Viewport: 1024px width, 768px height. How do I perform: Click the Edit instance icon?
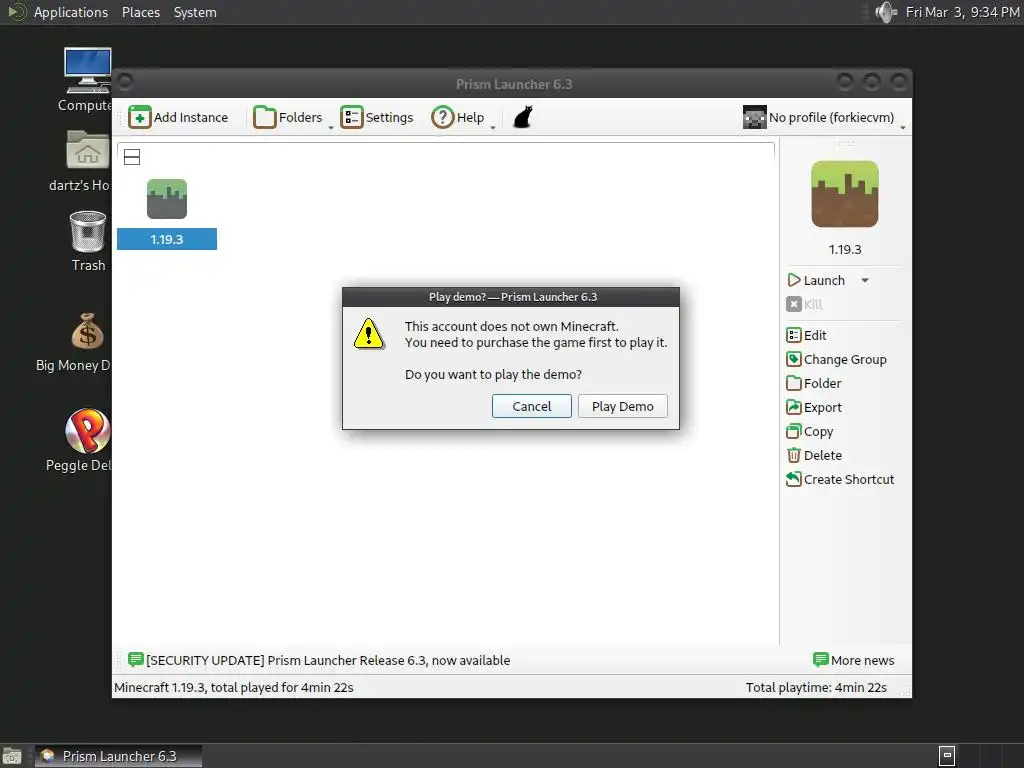coord(793,335)
